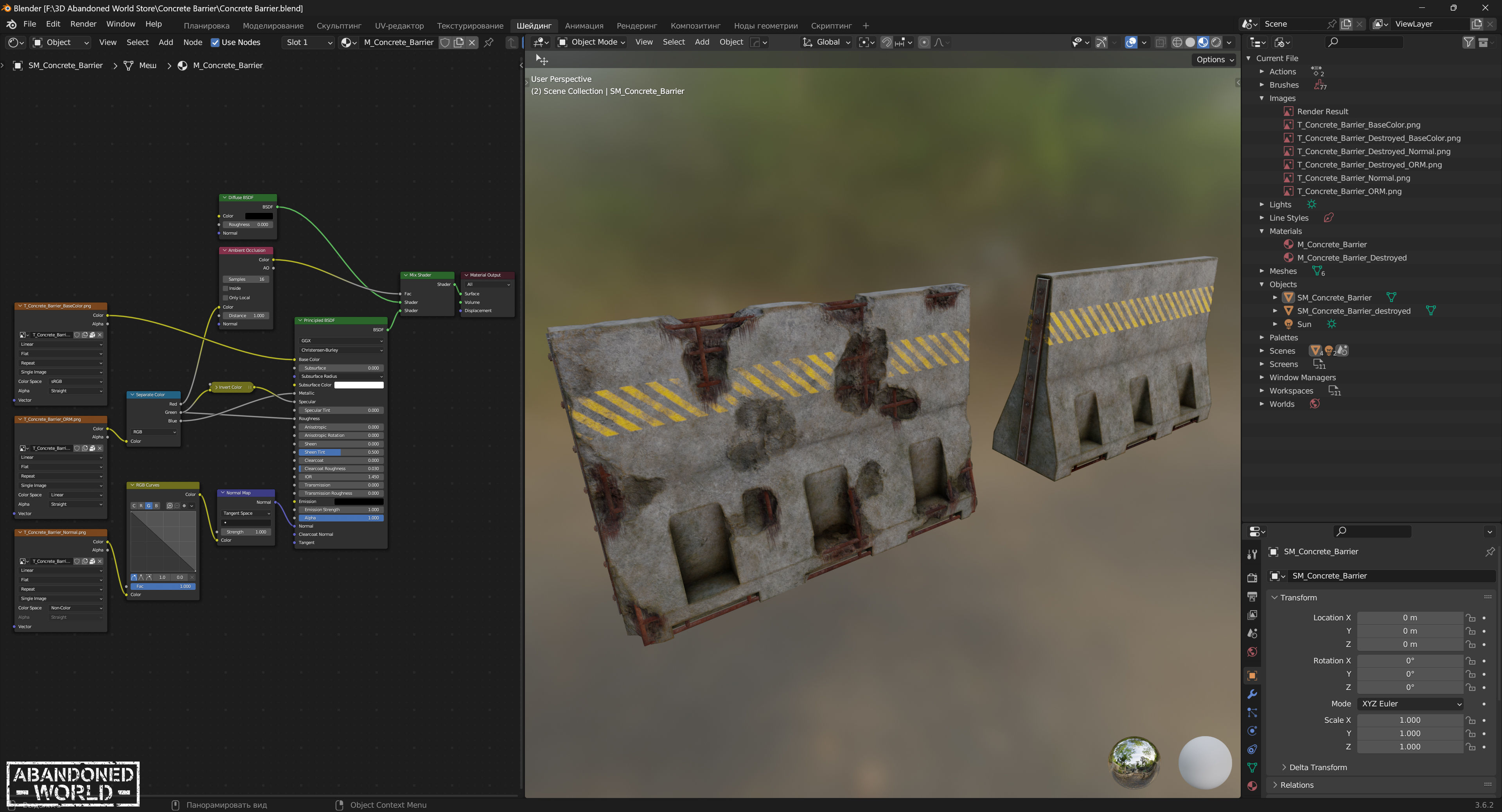
Task: Toggle viewport snapping magnet
Action: [x=886, y=43]
